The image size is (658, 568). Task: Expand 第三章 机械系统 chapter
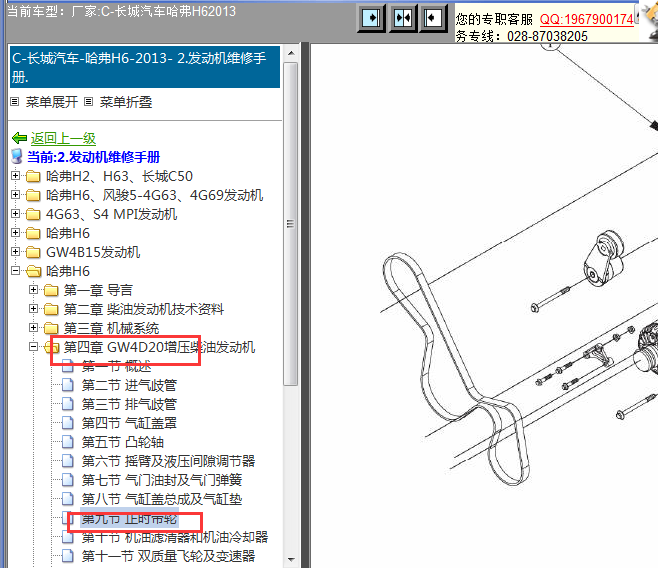click(34, 327)
